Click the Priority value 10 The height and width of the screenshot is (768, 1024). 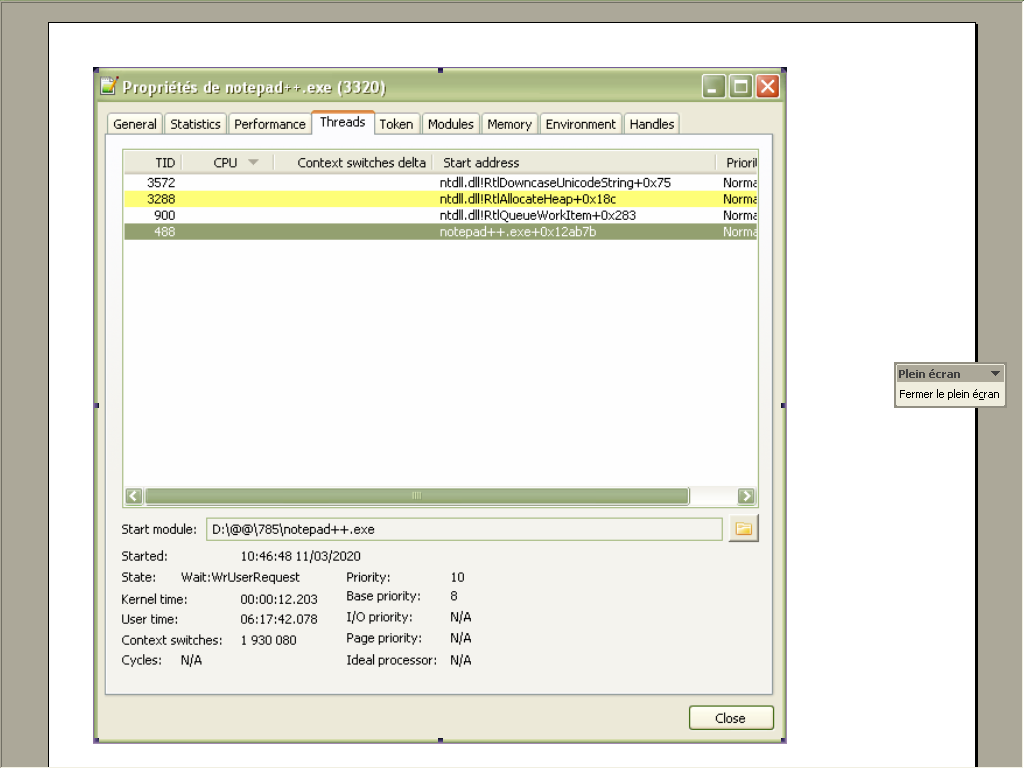click(457, 577)
